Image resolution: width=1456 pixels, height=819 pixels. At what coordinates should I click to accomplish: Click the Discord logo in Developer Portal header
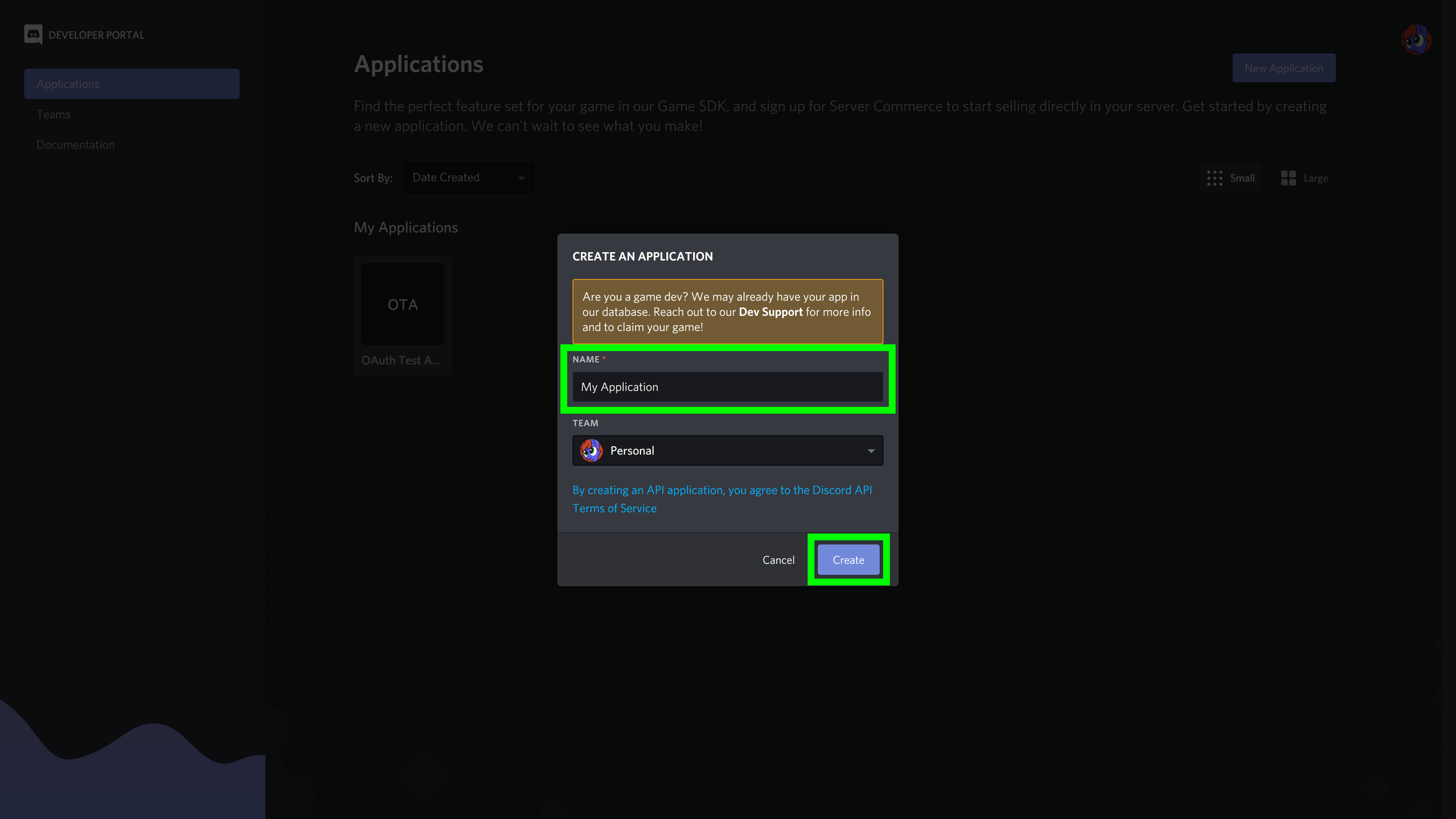pos(33,35)
